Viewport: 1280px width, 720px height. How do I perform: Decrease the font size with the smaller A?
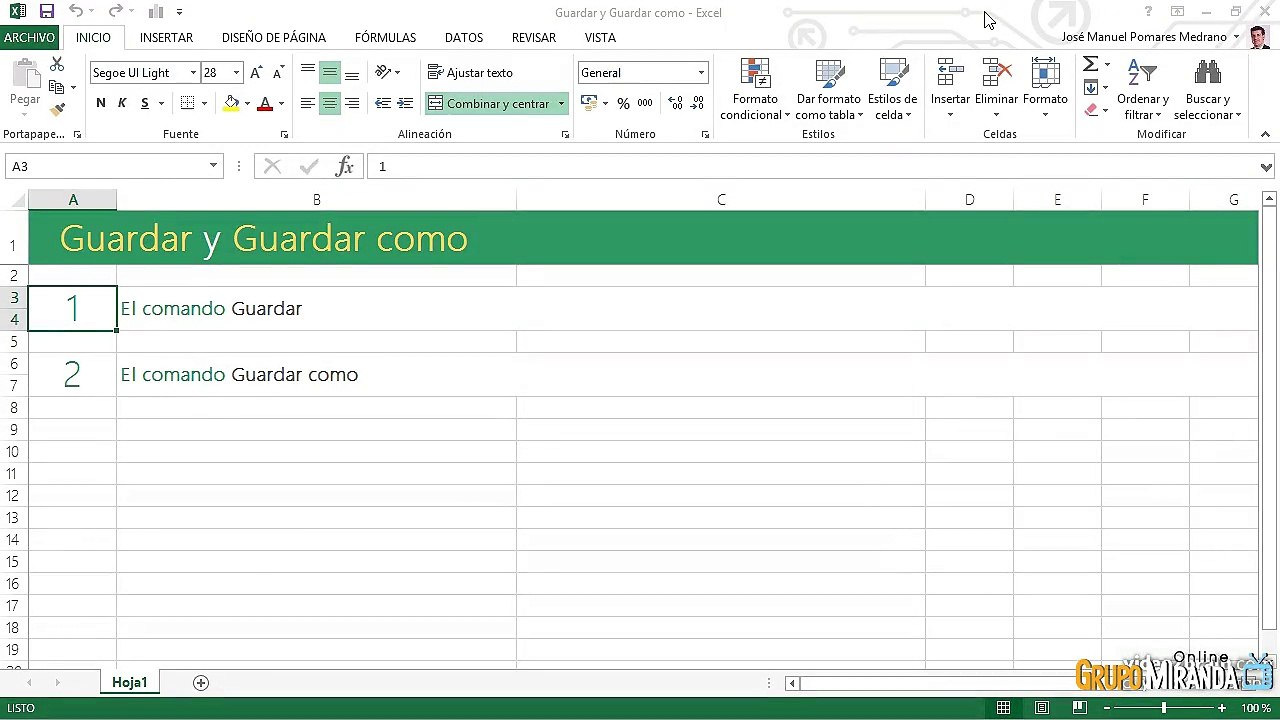point(278,72)
